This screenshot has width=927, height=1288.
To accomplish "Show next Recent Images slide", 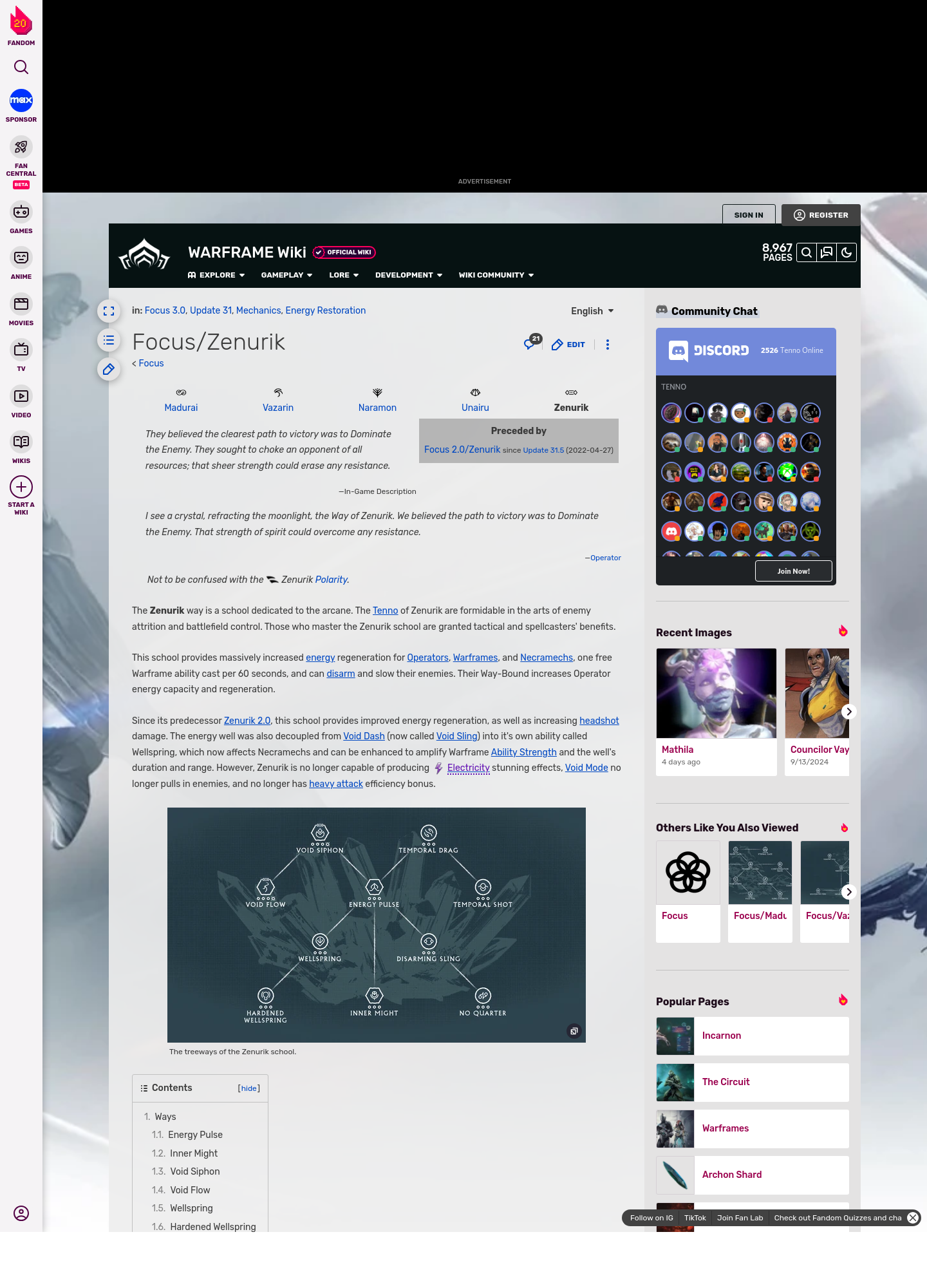I will (x=849, y=712).
